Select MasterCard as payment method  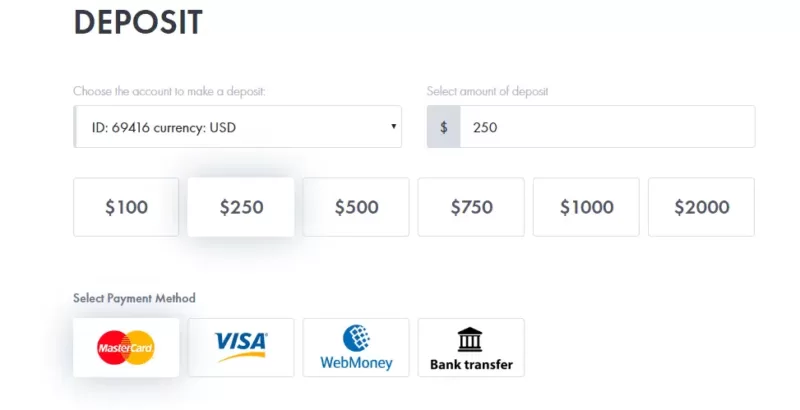click(126, 347)
